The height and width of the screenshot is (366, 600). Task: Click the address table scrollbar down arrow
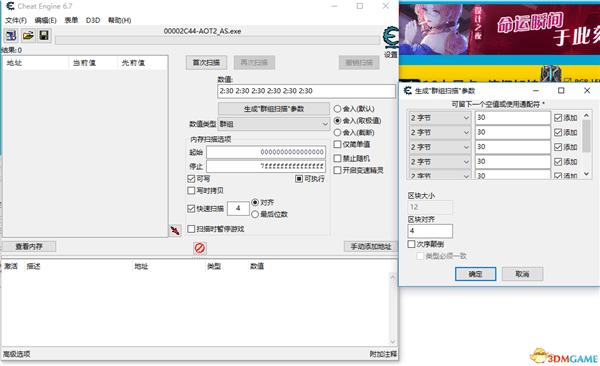point(393,341)
